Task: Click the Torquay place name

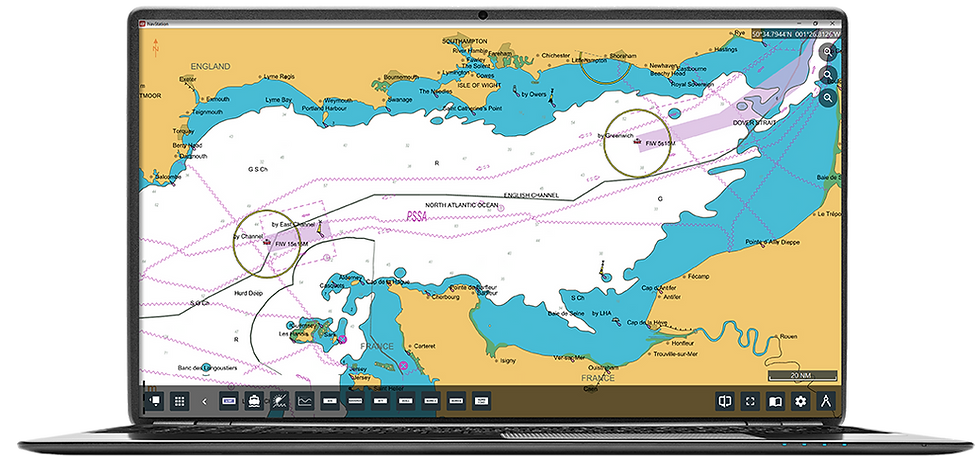Action: [x=183, y=132]
